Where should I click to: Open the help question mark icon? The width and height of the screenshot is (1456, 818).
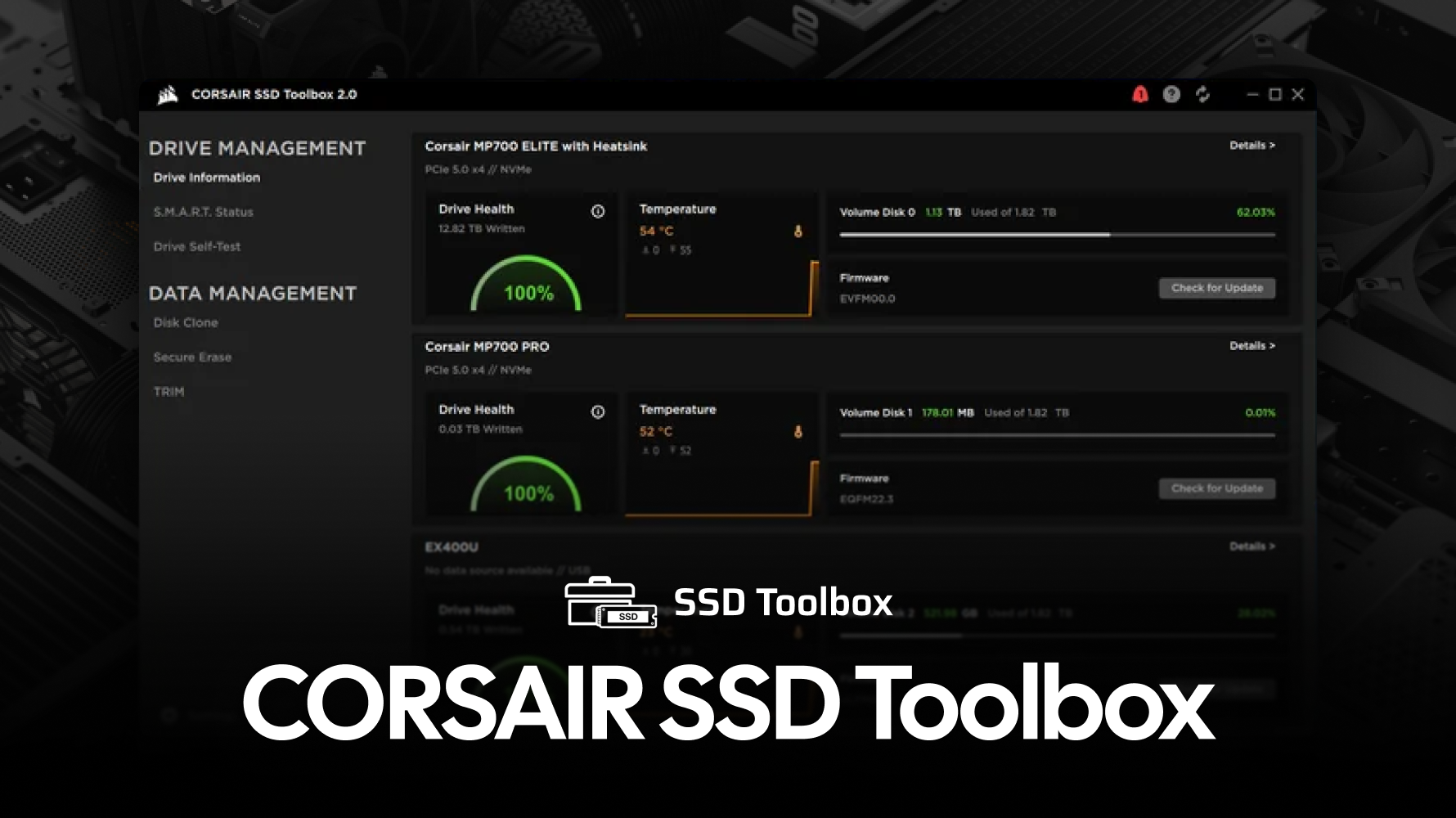(1171, 95)
